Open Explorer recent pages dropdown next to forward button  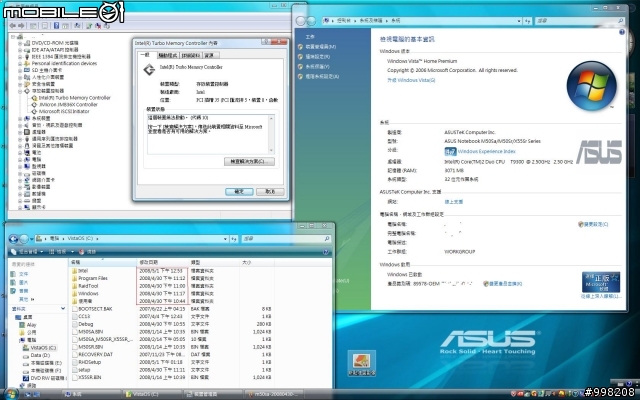tap(31, 239)
